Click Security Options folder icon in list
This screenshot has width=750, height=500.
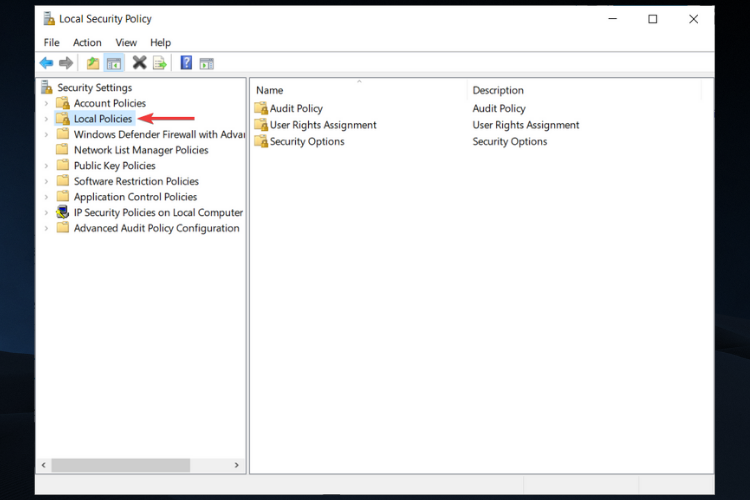261,141
